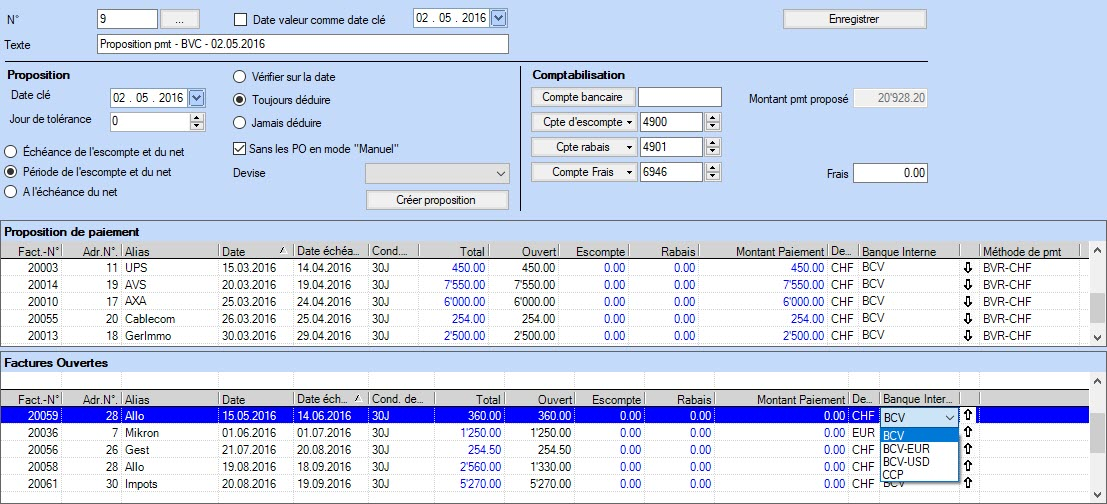Enable 'Date valeur comme date clé' checkbox
Image resolution: width=1107 pixels, height=504 pixels.
point(240,19)
